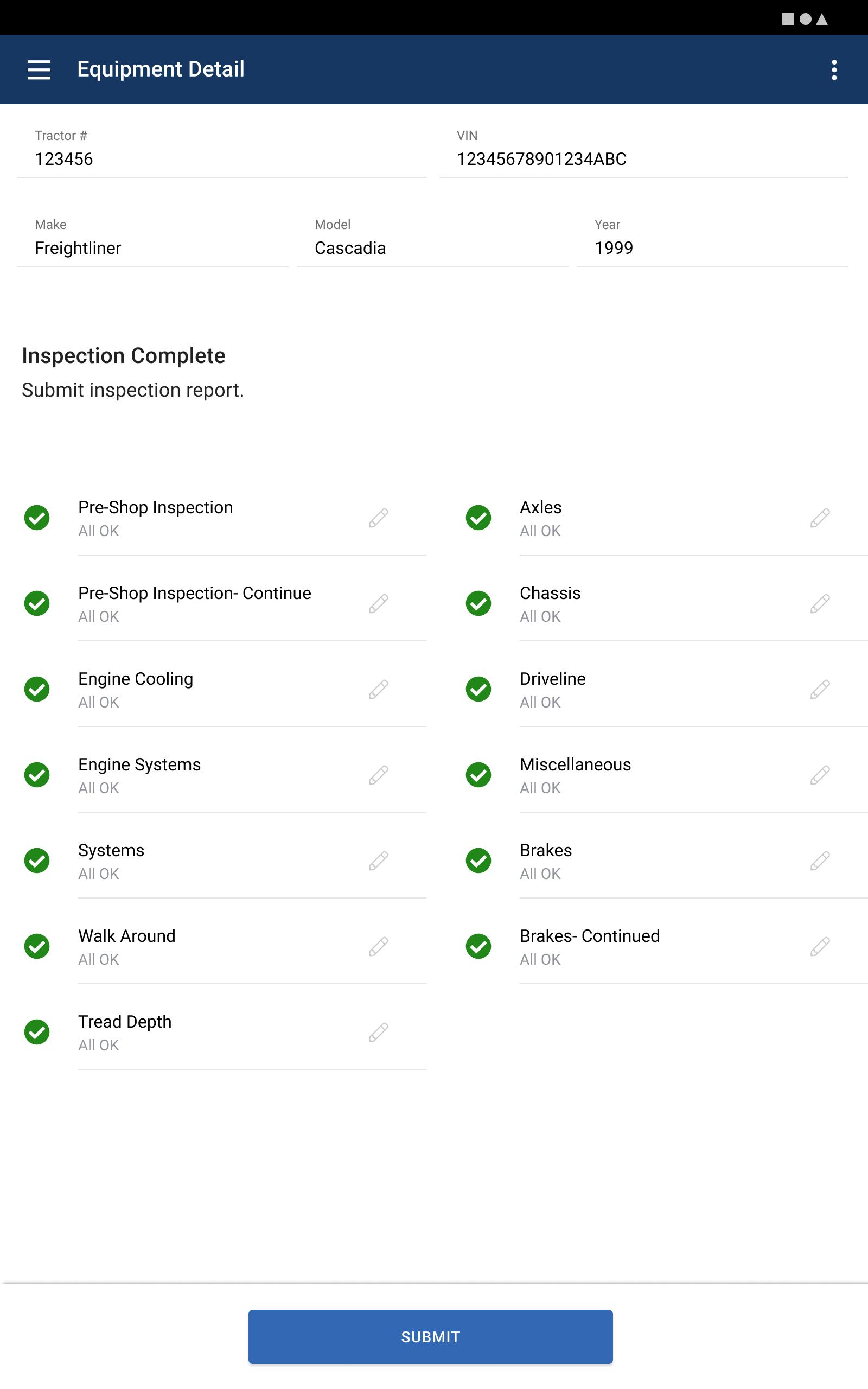Select the Walk Around green checkmark
Viewport: 868px width, 1389px height.
point(37,946)
